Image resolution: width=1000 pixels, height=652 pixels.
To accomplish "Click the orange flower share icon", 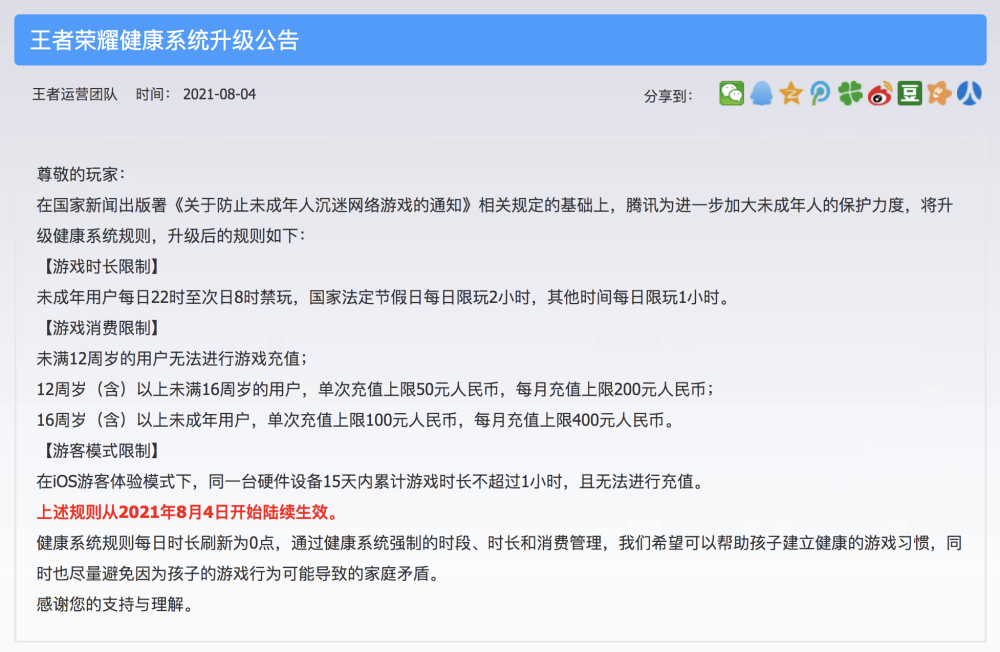I will pos(939,94).
